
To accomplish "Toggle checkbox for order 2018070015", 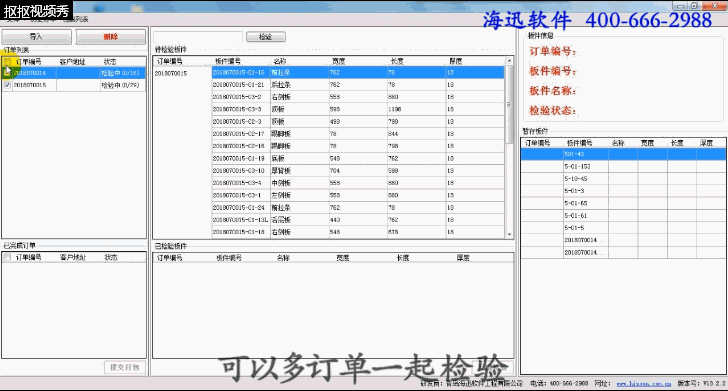I will coord(7,85).
